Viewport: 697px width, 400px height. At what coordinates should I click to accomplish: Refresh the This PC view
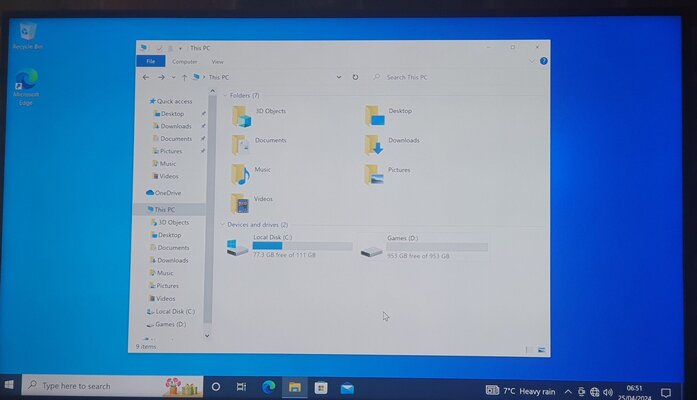click(x=355, y=77)
